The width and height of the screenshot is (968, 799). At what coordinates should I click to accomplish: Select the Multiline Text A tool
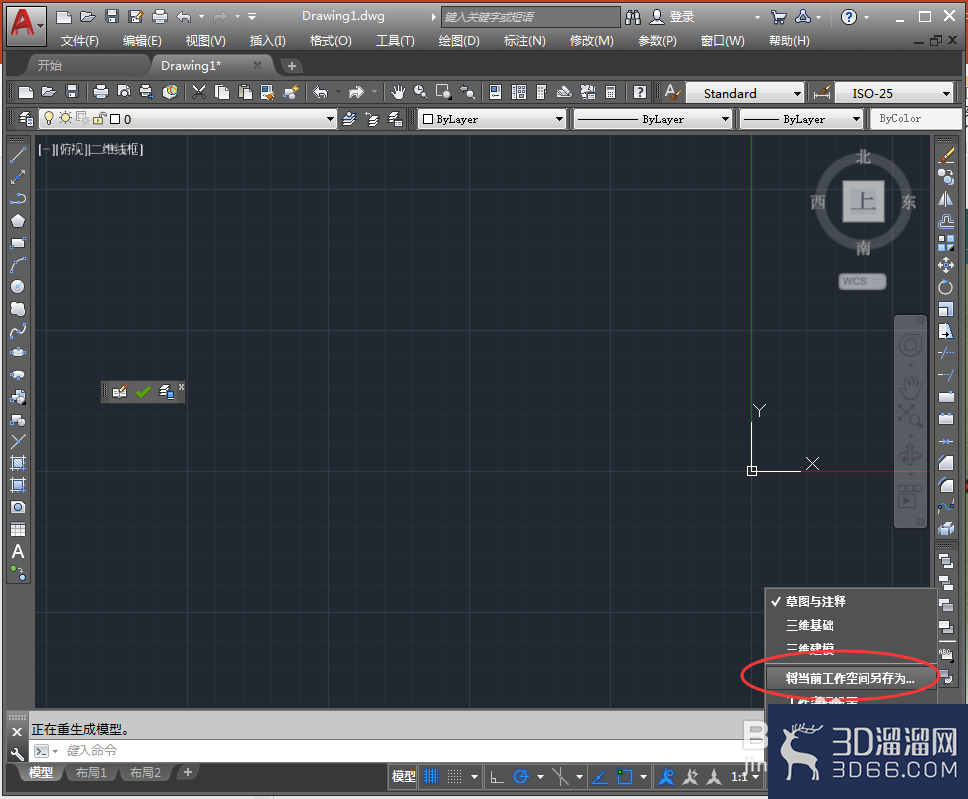click(18, 551)
